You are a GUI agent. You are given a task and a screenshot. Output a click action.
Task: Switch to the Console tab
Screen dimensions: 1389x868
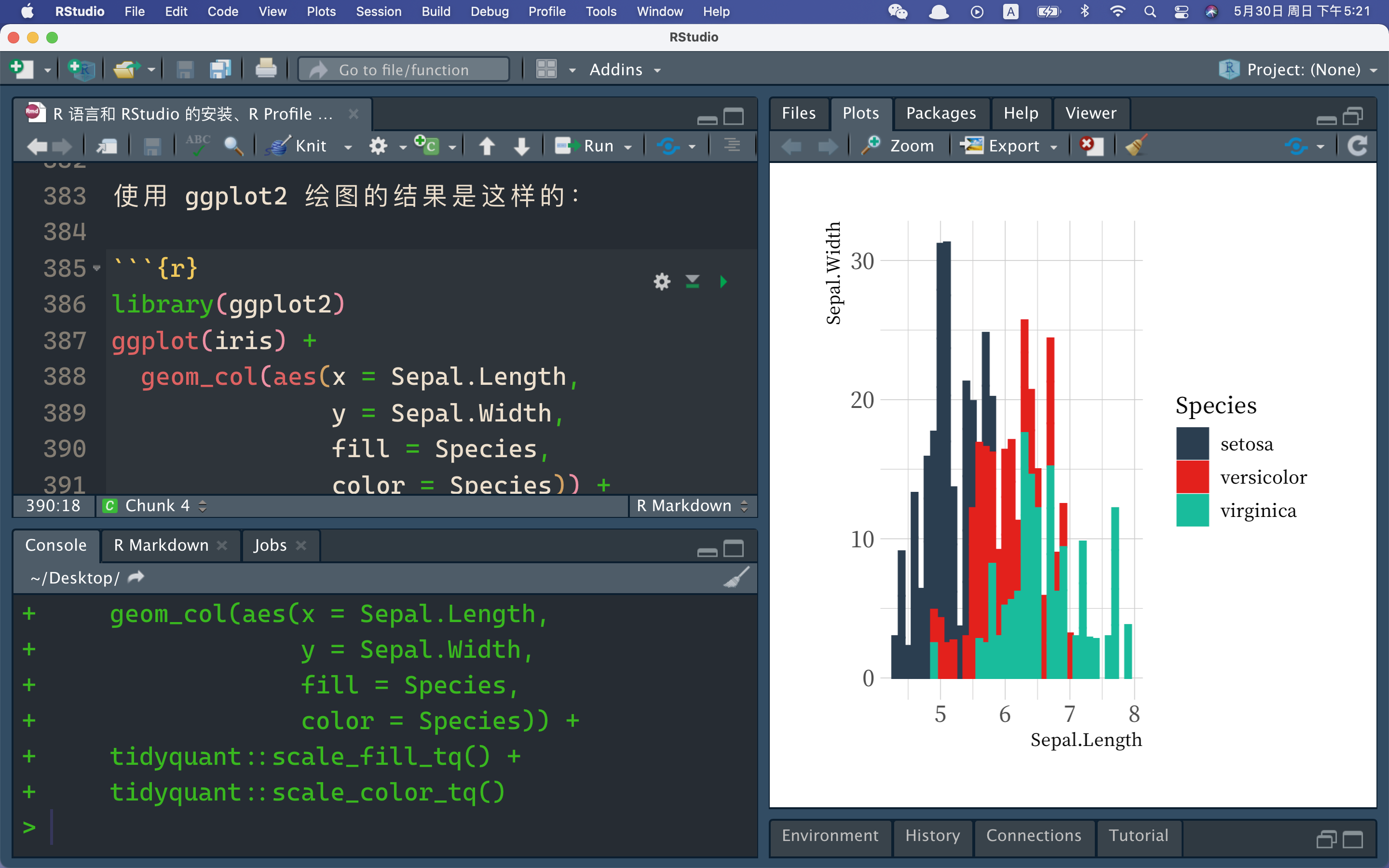[x=56, y=545]
